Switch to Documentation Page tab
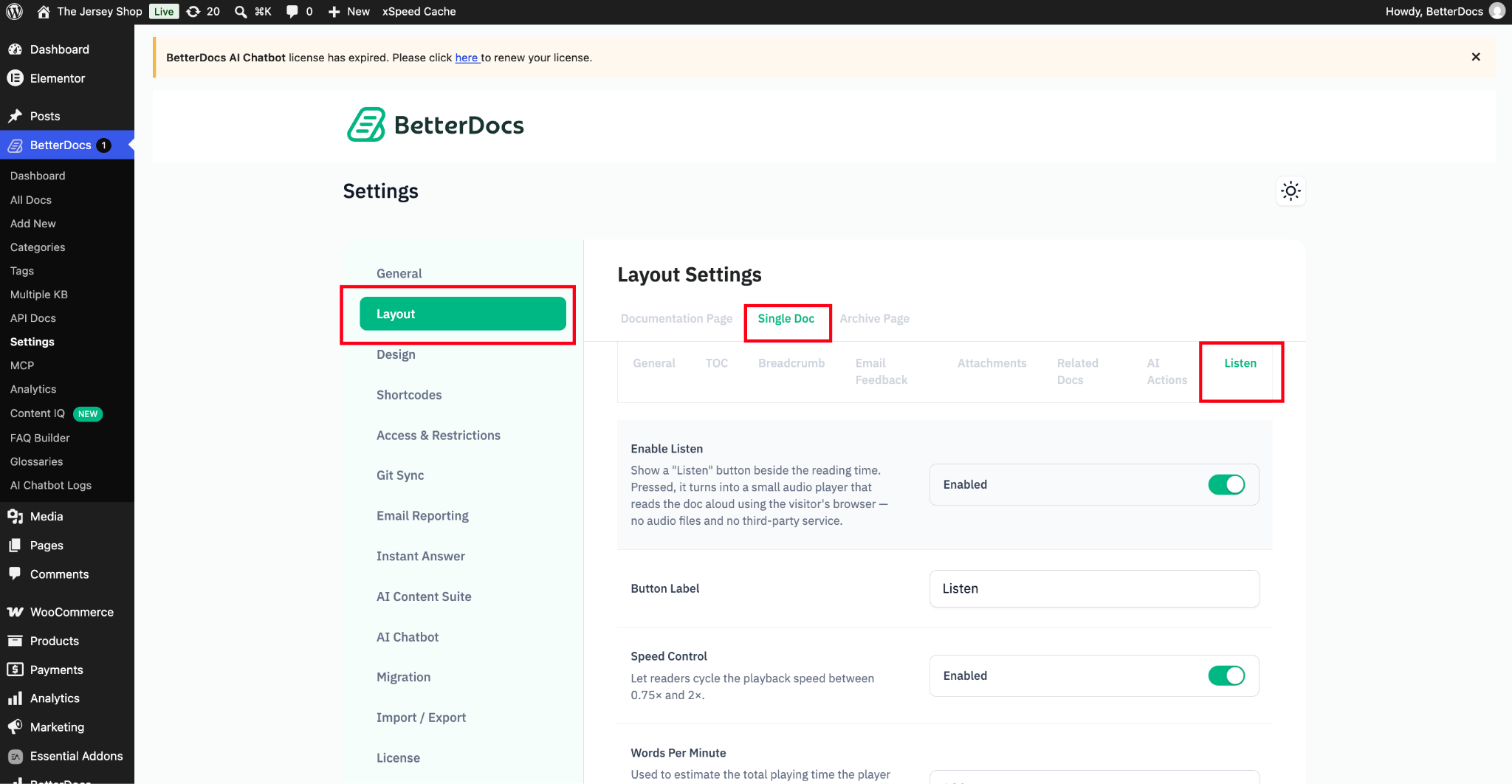 tap(676, 318)
